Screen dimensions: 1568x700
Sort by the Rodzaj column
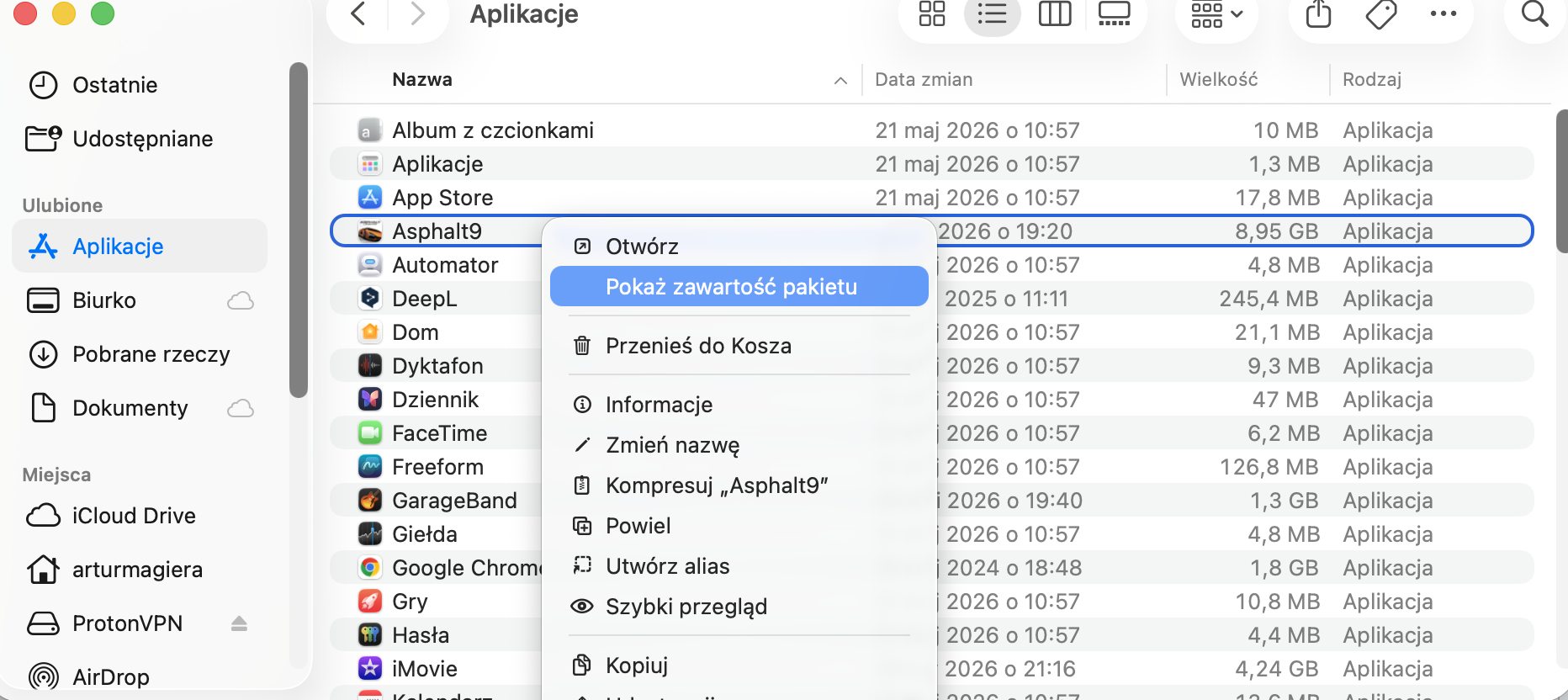(x=1371, y=80)
